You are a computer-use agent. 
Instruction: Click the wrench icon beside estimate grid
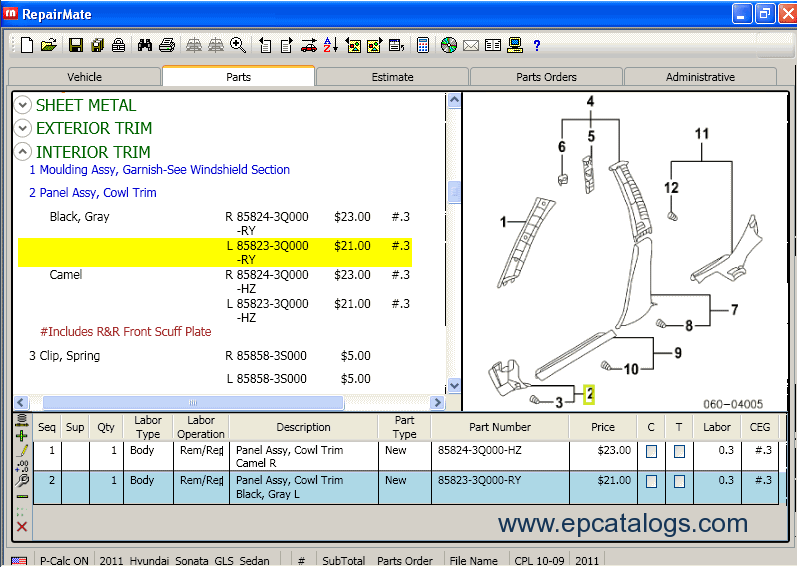coord(22,481)
